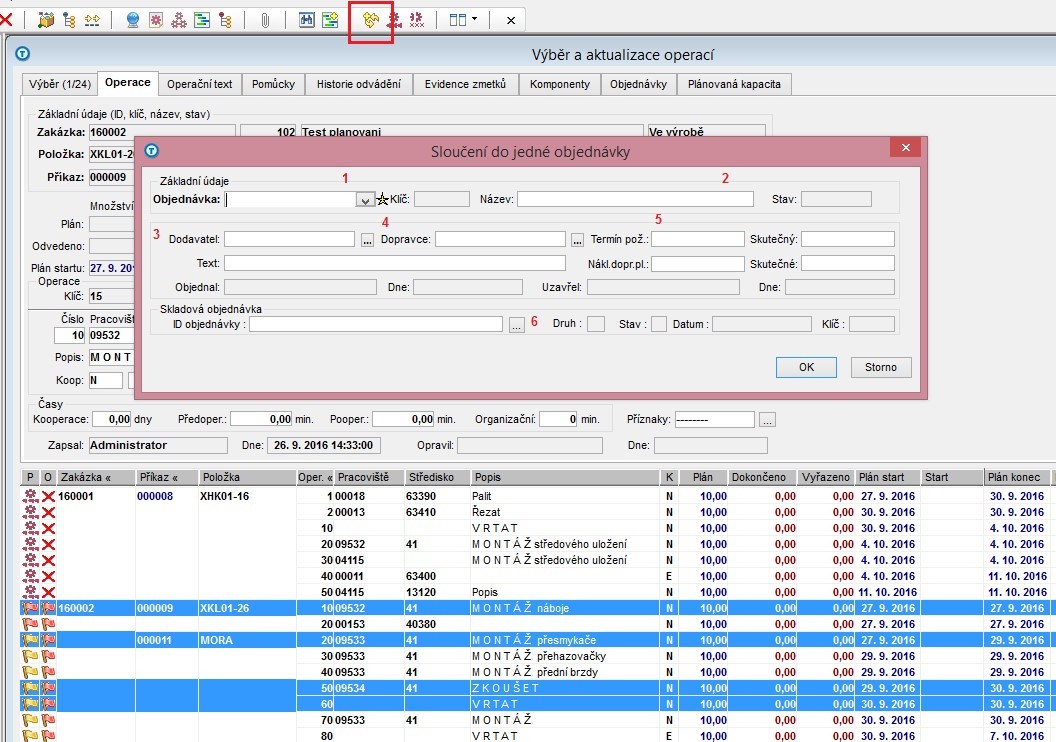The width and height of the screenshot is (1056, 742).
Task: Click the star icon beside the Objednávka field
Action: (383, 199)
